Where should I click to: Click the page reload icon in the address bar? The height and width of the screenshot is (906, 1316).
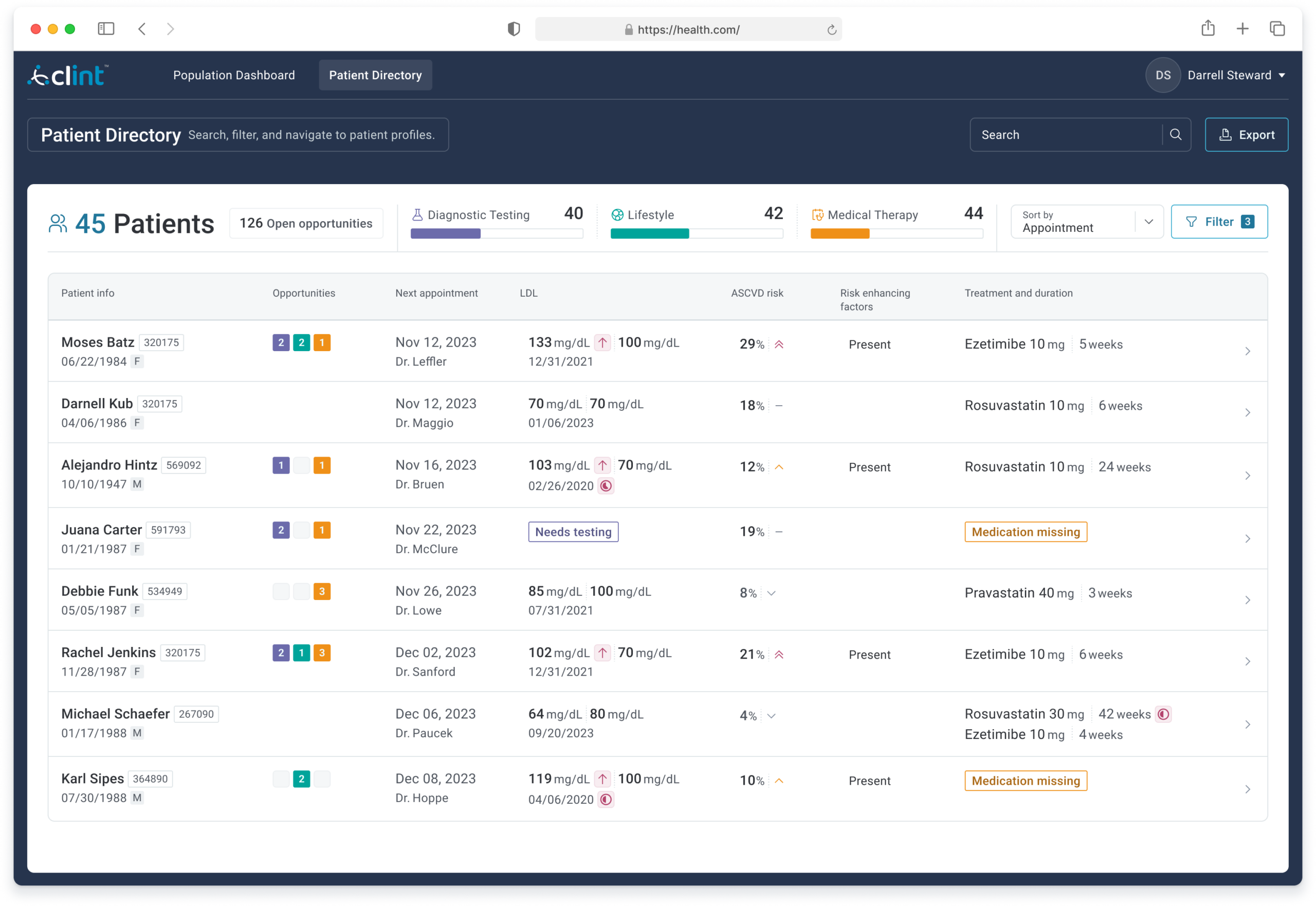pyautogui.click(x=831, y=30)
